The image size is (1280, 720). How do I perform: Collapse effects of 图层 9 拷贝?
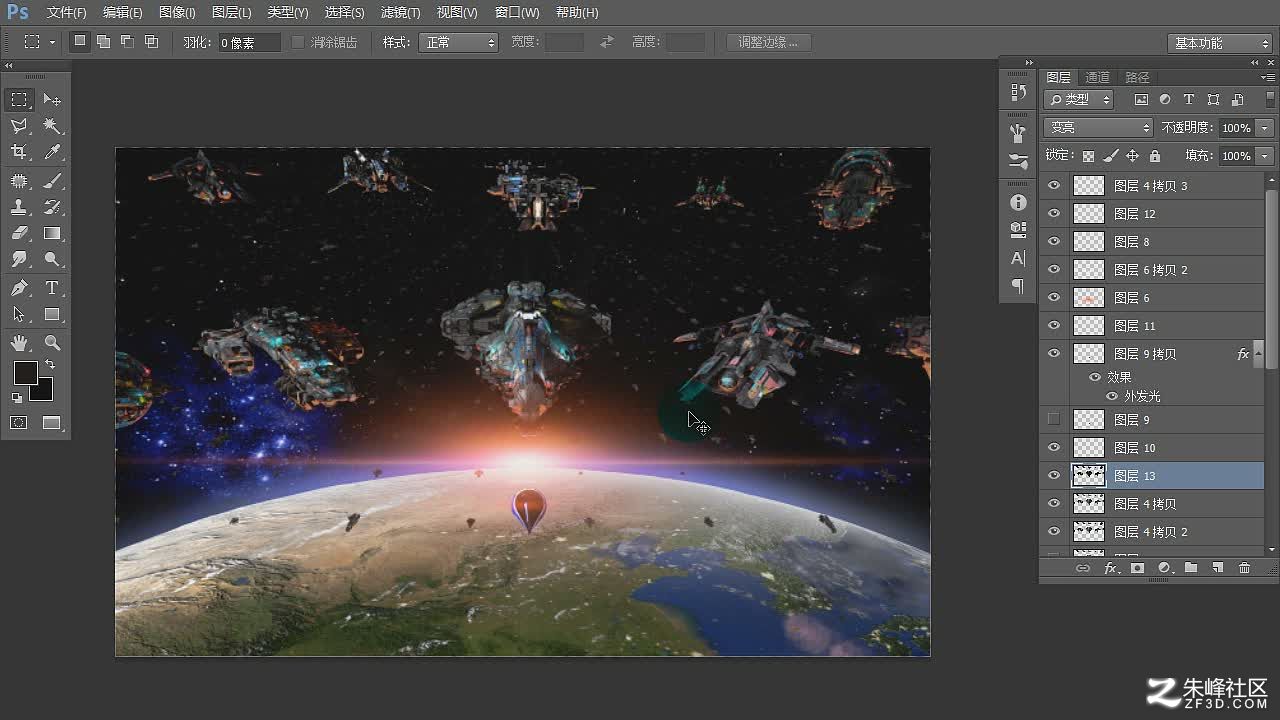point(1258,354)
